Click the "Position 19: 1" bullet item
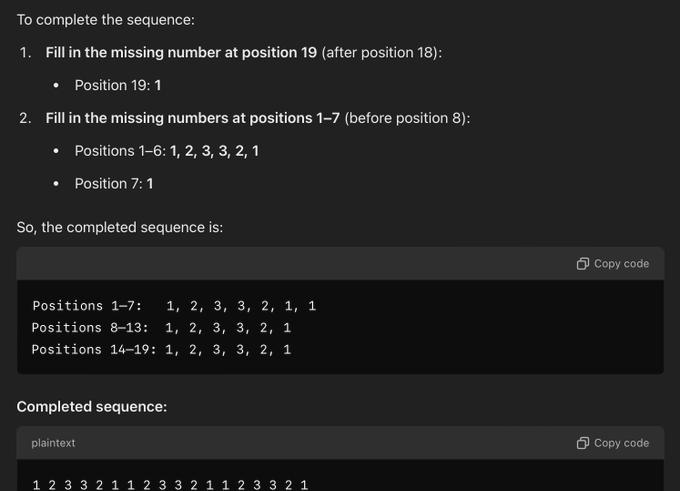The height and width of the screenshot is (491, 680). [118, 85]
